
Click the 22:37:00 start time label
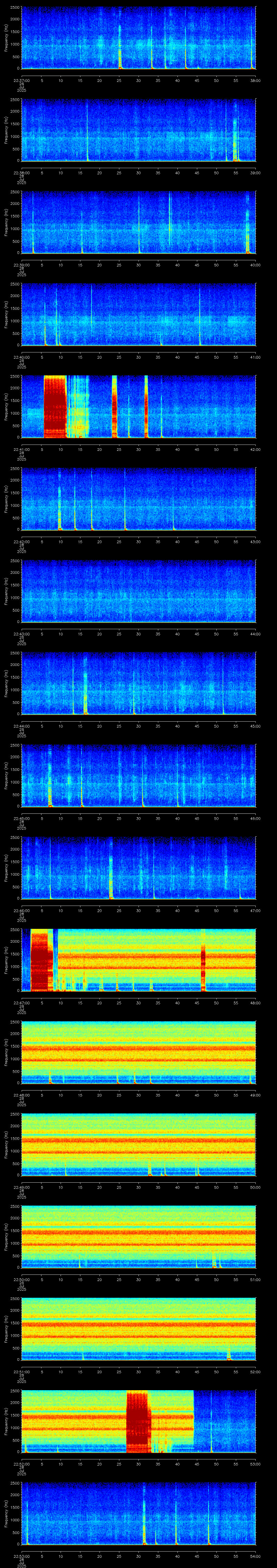[x=21, y=80]
